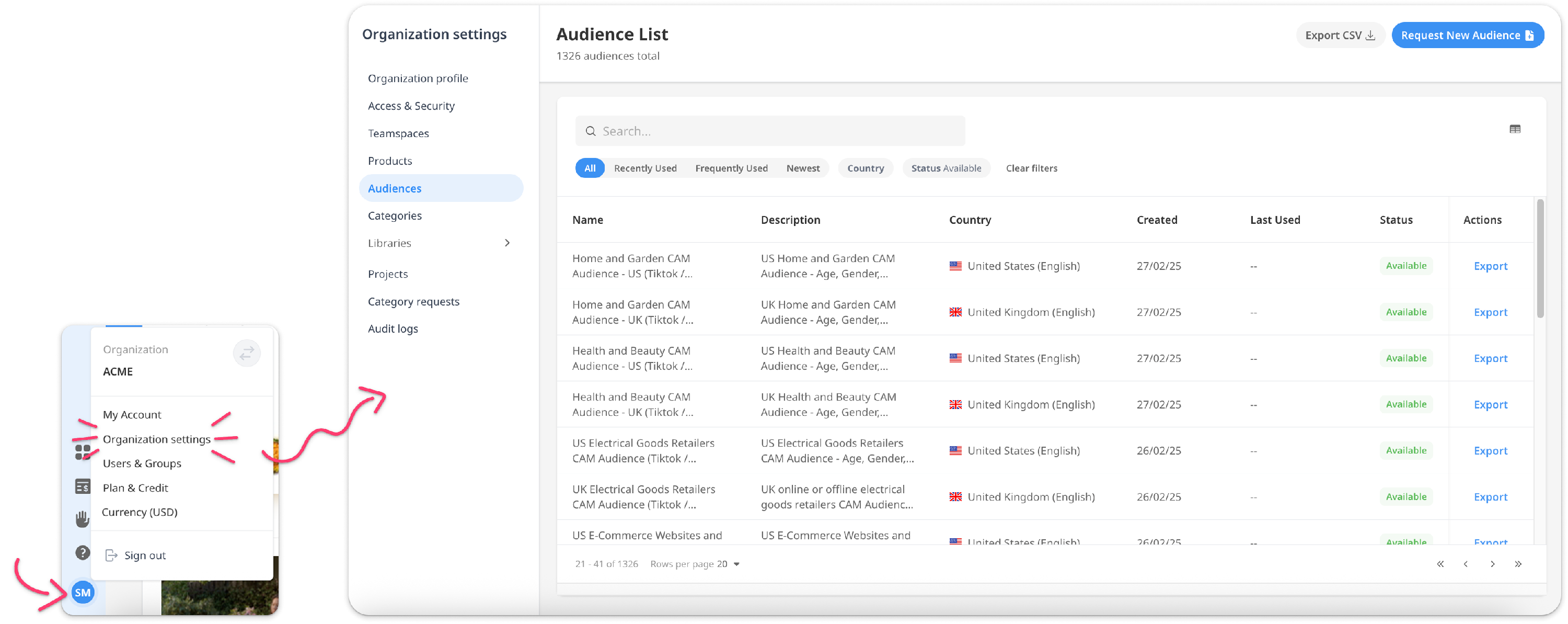Screen dimensions: 1568x624
Task: Clear all filters
Action: 1031,168
